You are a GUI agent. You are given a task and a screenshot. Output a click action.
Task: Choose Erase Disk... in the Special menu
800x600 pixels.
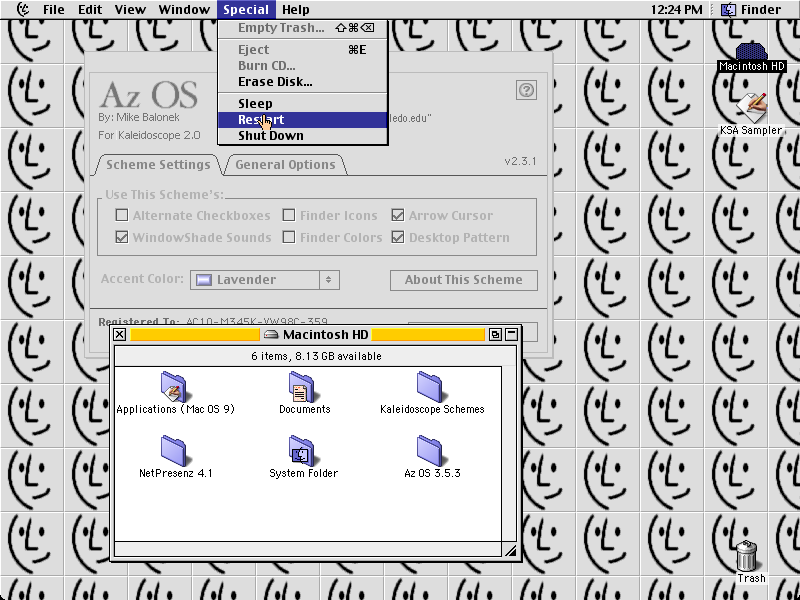click(x=303, y=82)
